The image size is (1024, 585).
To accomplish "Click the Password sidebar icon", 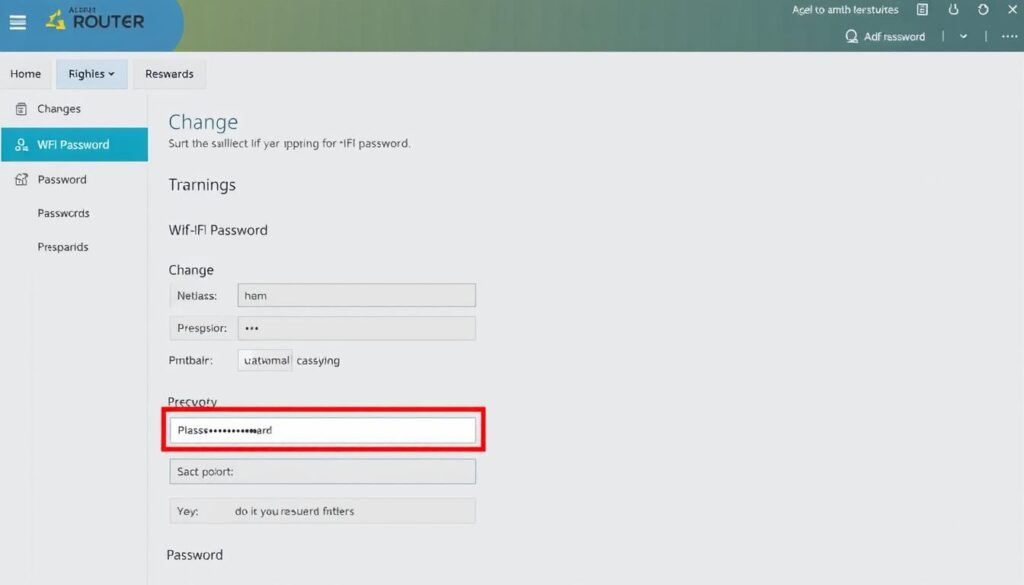I will (x=22, y=180).
